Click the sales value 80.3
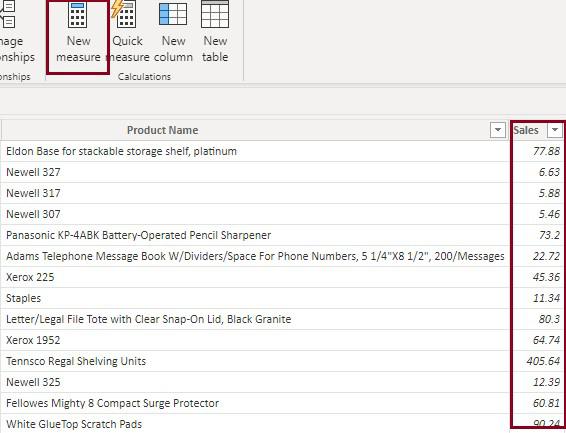The image size is (566, 433). pyautogui.click(x=549, y=319)
